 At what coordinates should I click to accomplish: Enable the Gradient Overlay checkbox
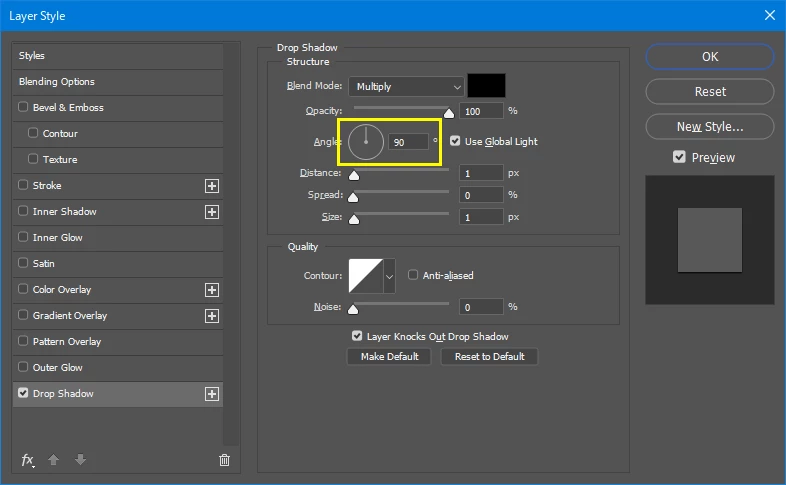coord(23,315)
